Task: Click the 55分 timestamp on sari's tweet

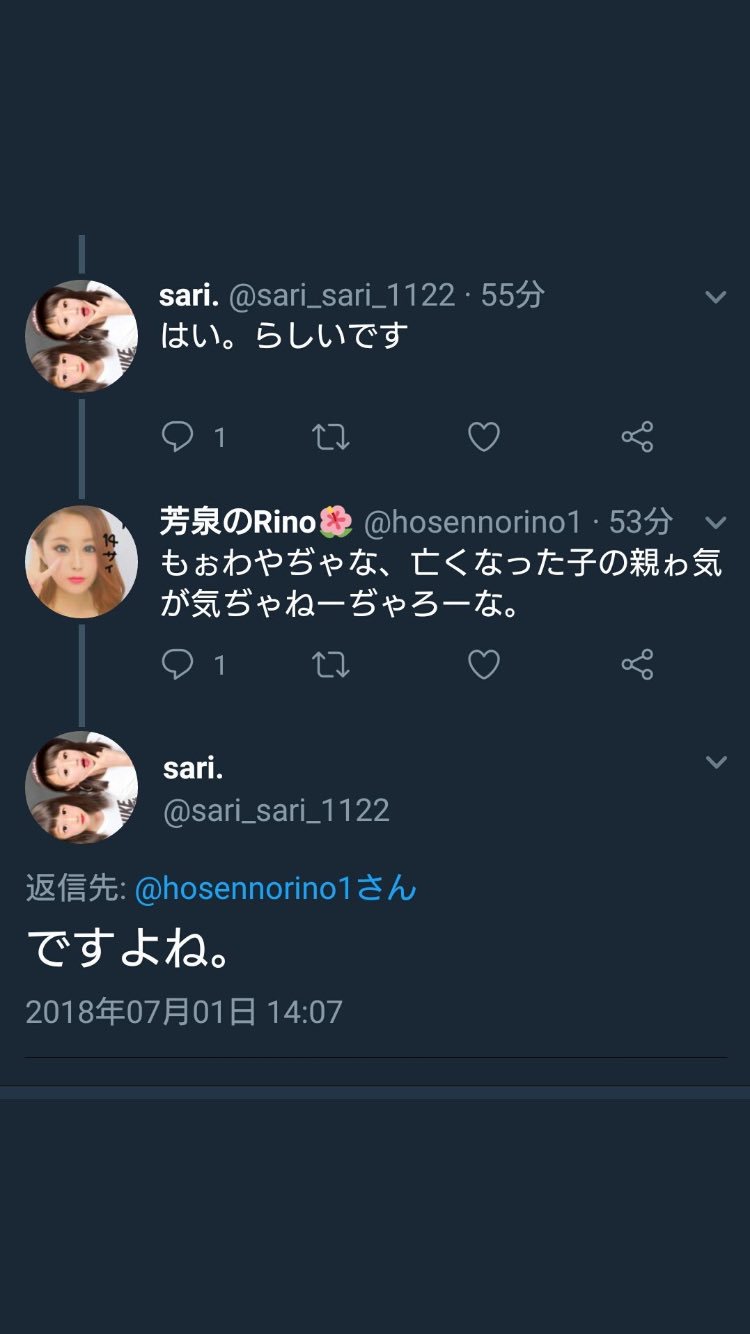Action: [x=513, y=295]
